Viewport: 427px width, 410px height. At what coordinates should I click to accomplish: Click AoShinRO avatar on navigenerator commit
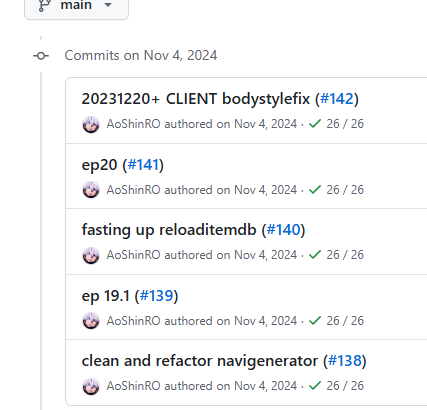click(91, 386)
